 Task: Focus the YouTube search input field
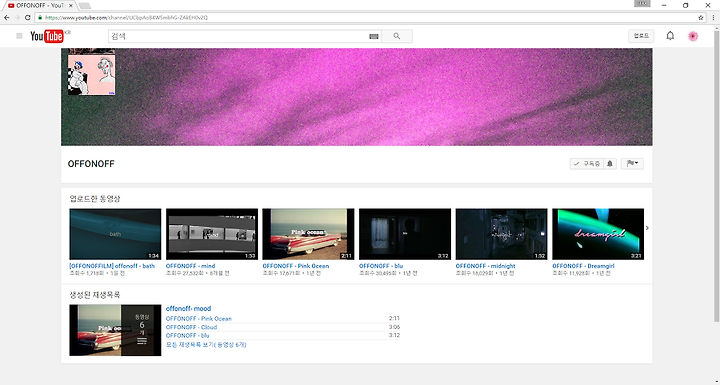click(239, 36)
